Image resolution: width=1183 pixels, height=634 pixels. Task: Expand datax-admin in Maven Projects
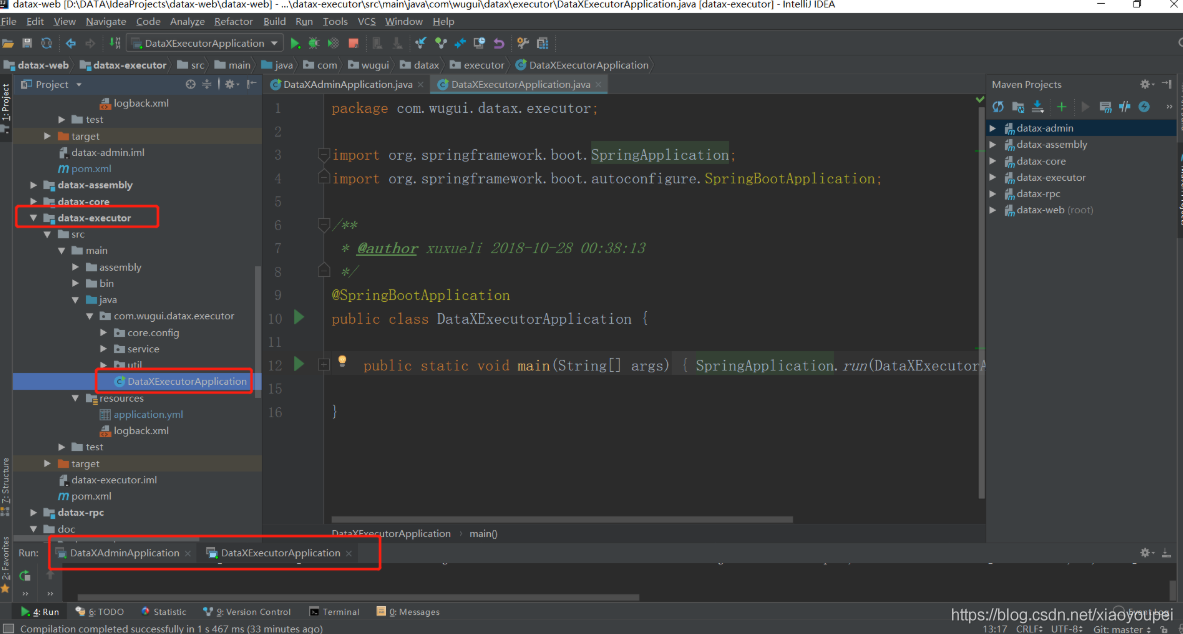[993, 128]
